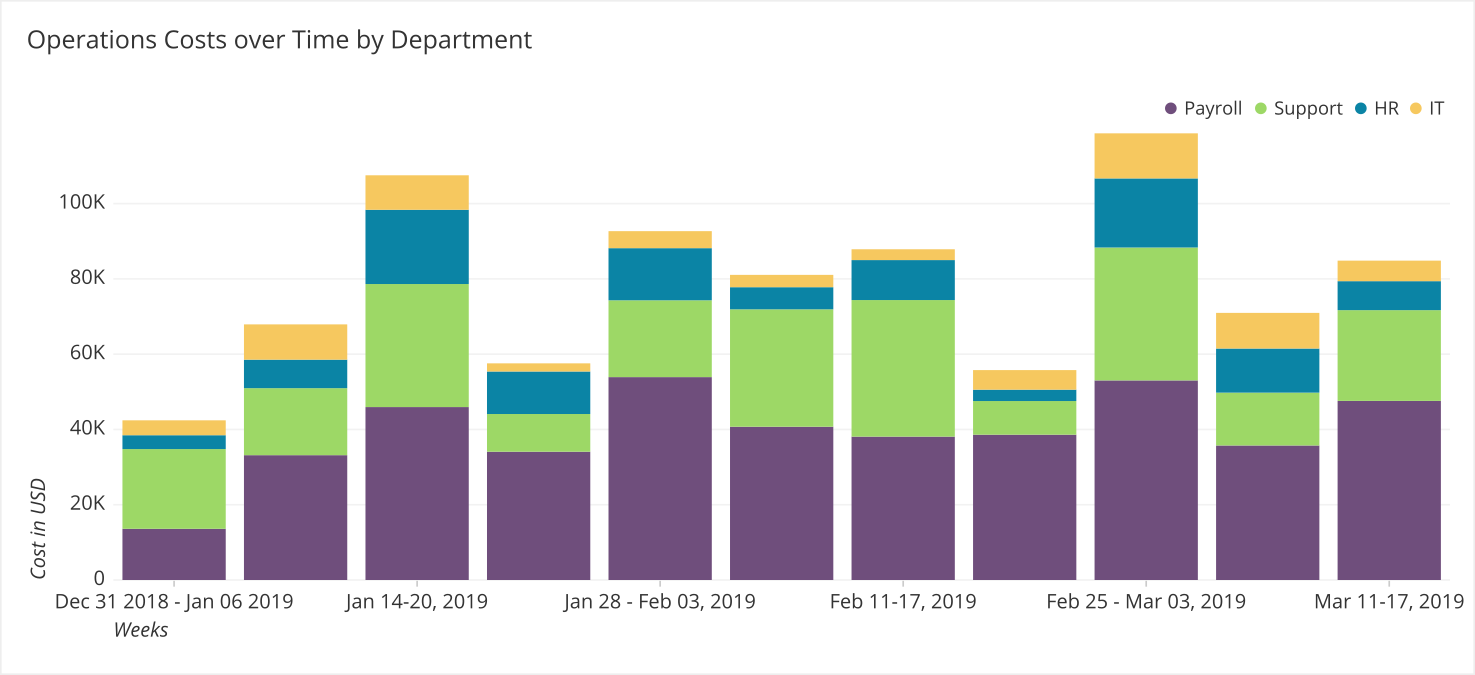Select the HR segment of the Dec 31 2018 - Jan 06 2019 bar
The image size is (1475, 675).
[174, 442]
